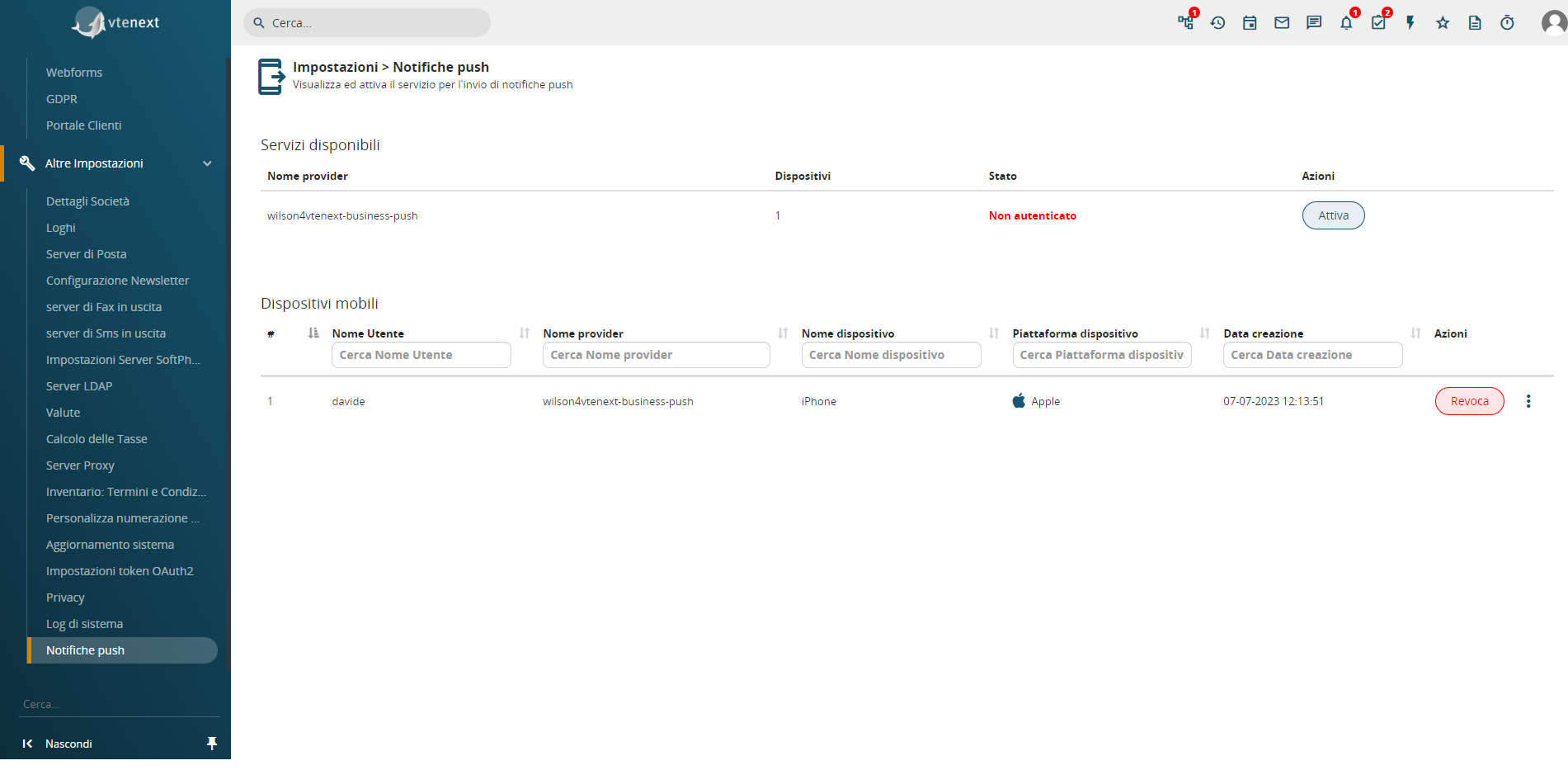The height and width of the screenshot is (770, 1568).
Task: Open Loghi settings
Action: point(61,228)
